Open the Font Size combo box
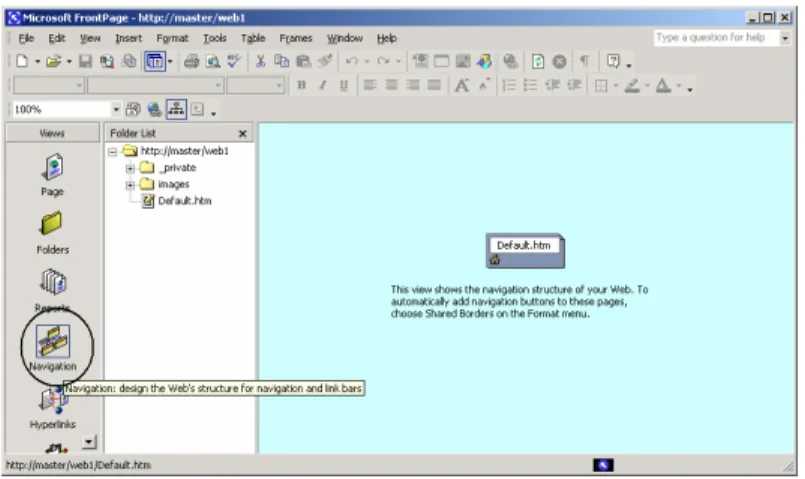The height and width of the screenshot is (479, 805). [256, 85]
